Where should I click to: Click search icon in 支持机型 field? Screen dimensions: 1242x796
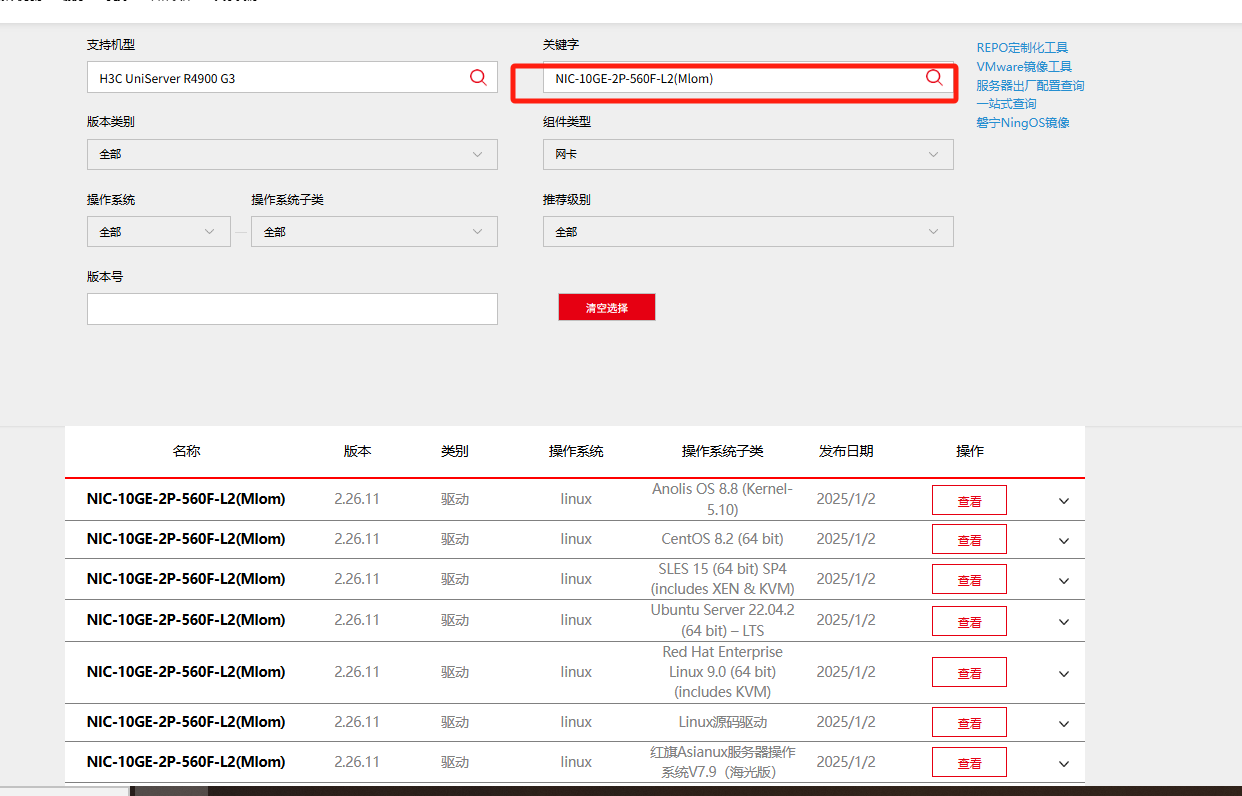pyautogui.click(x=478, y=77)
